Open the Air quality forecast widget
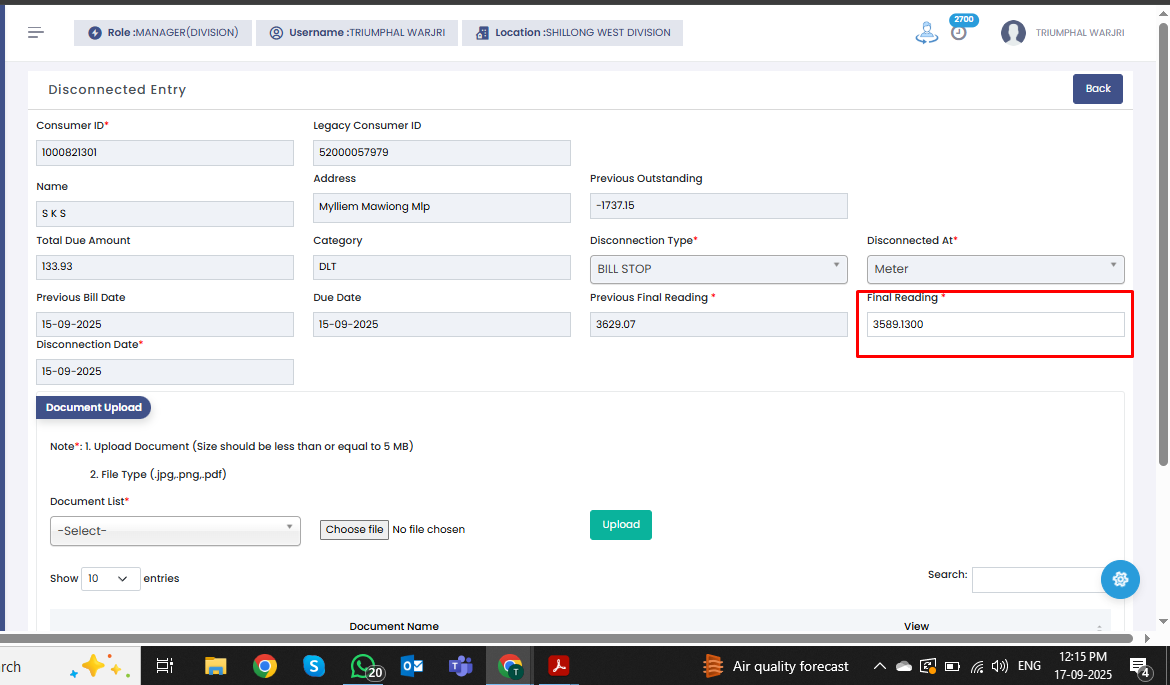This screenshot has width=1170, height=685. coord(776,666)
